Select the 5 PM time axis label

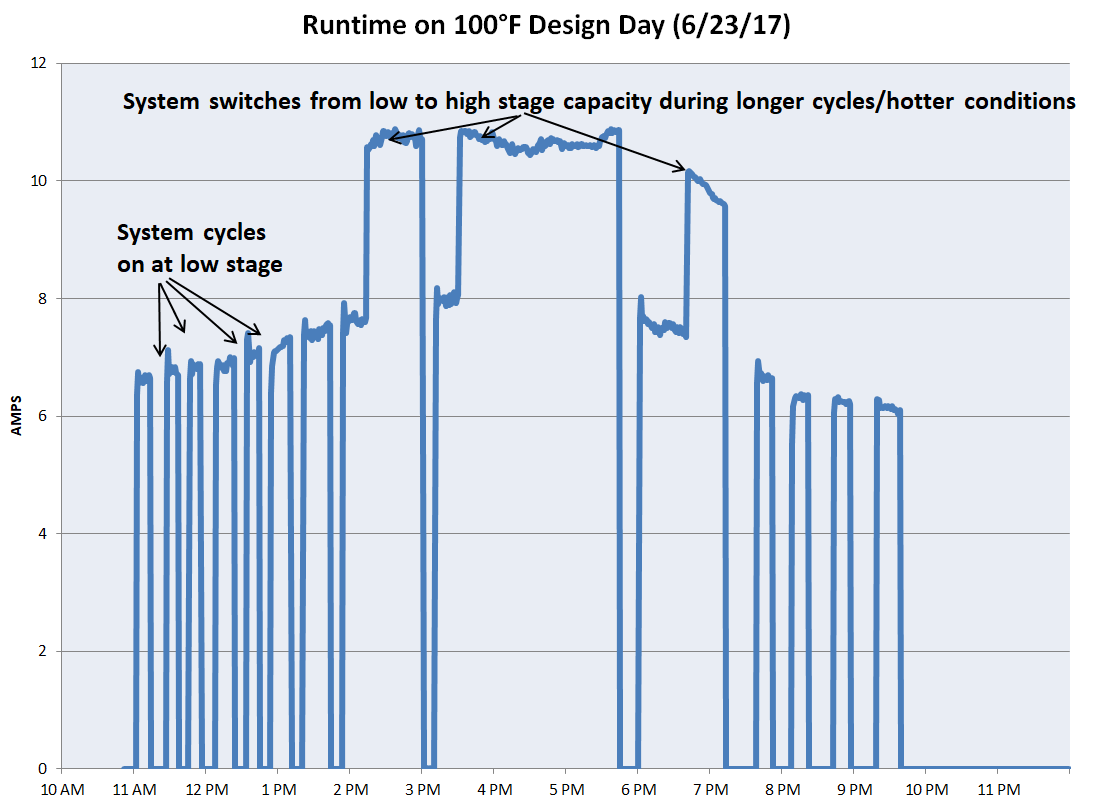pos(565,789)
